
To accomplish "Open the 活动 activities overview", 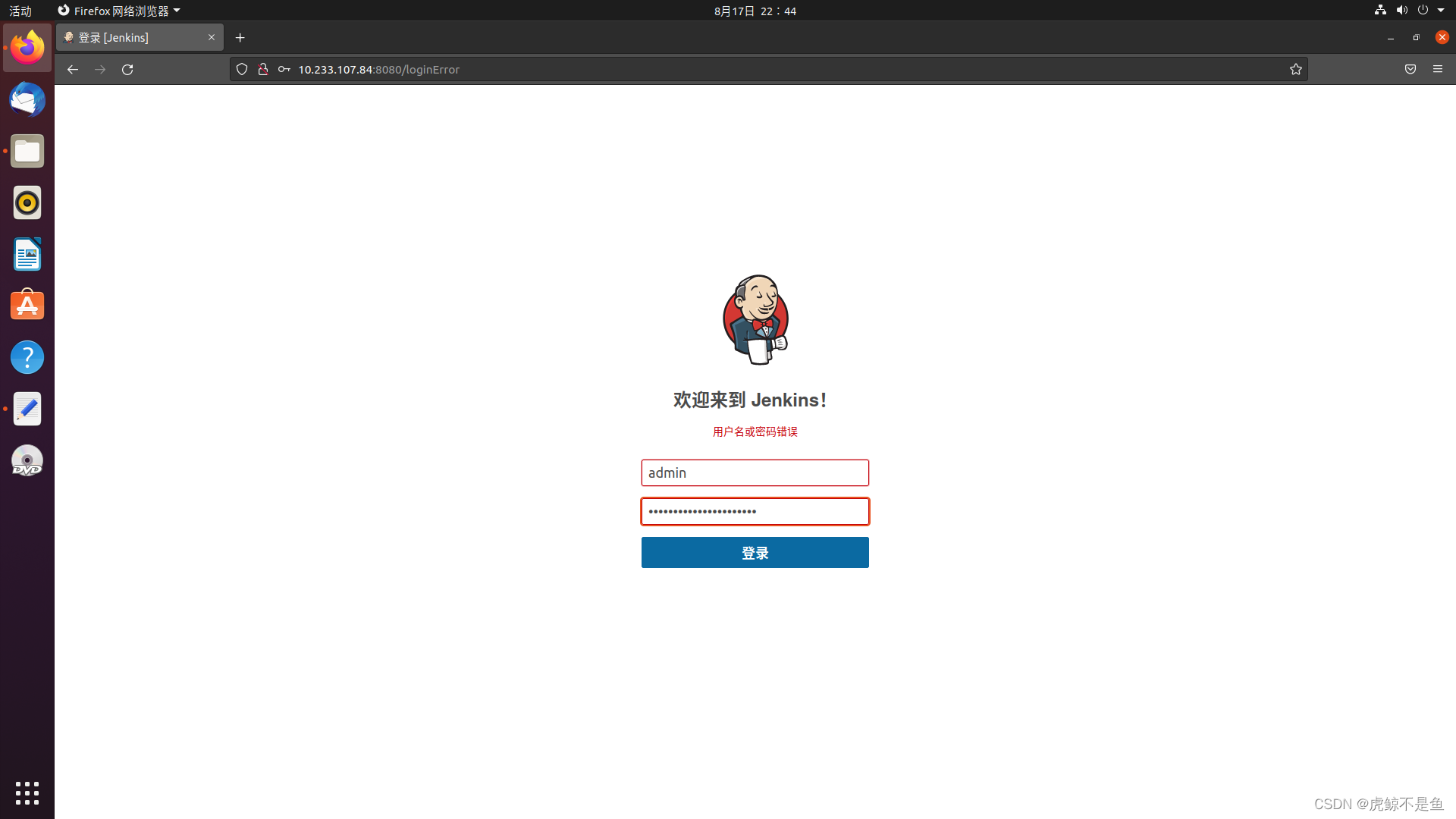I will point(20,11).
